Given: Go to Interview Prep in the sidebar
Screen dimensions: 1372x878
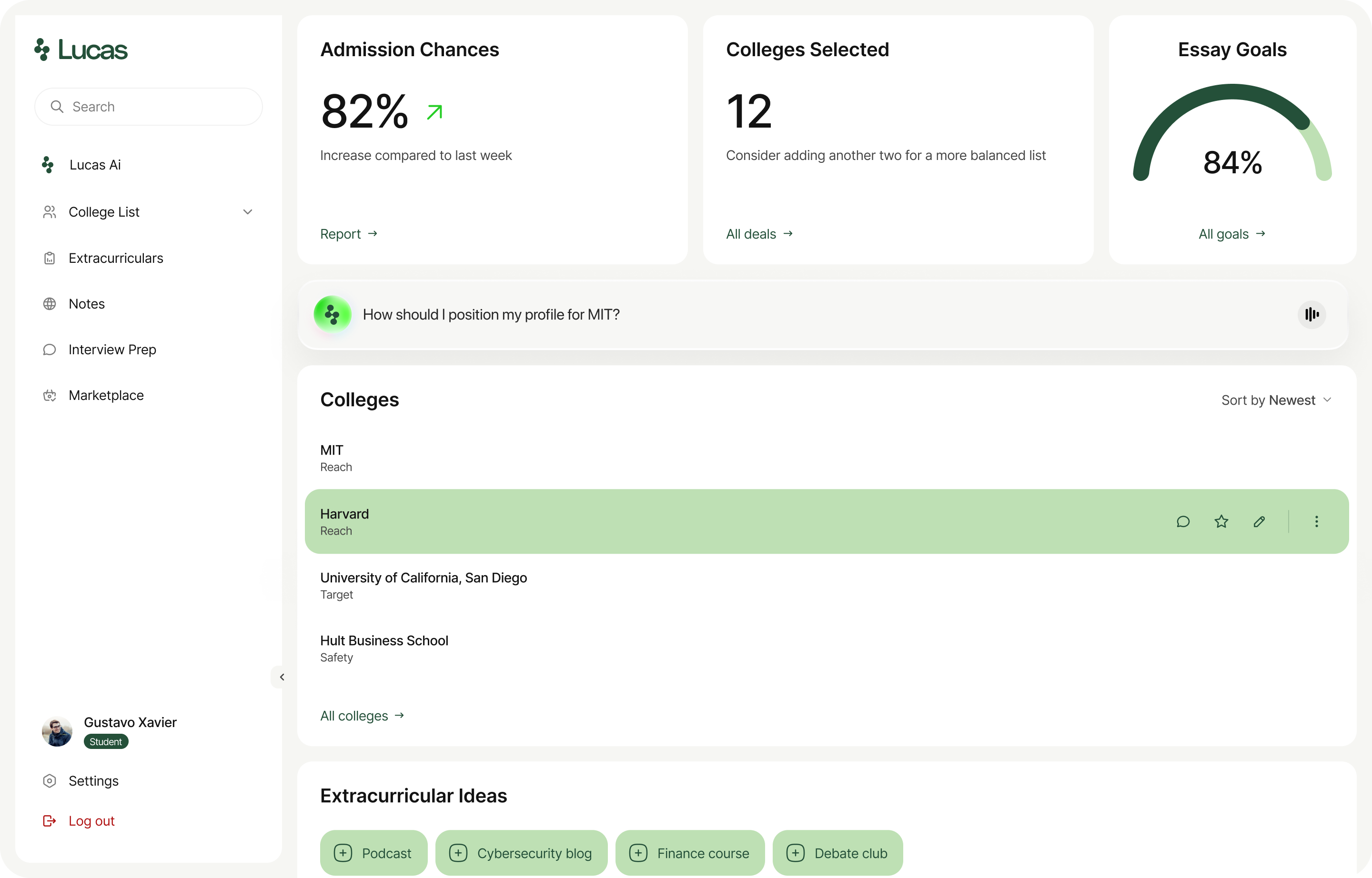Looking at the screenshot, I should pos(112,349).
